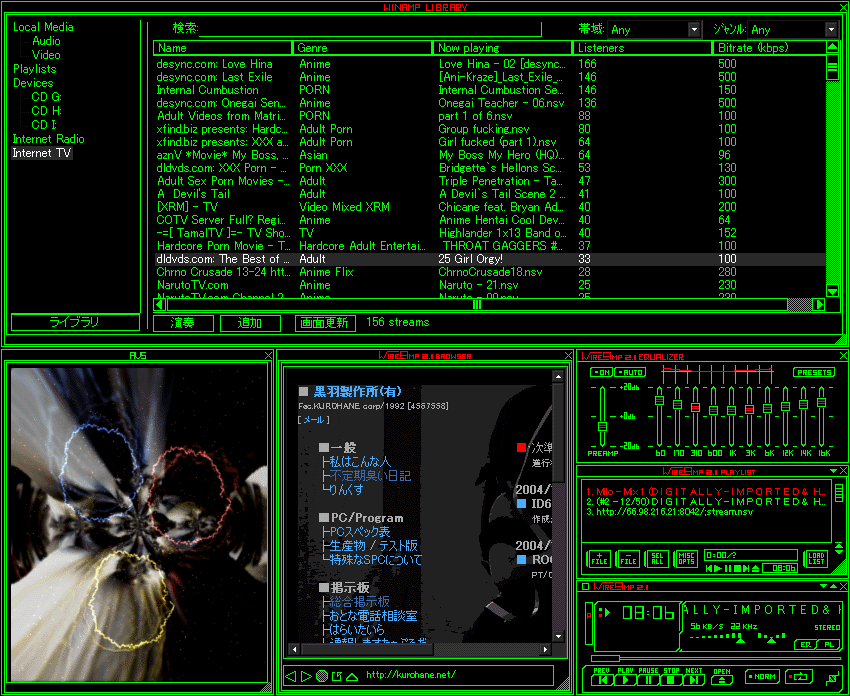Select the "desync.com: Love Hina" stream row
Viewport: 850px width, 696px height.
[x=490, y=64]
